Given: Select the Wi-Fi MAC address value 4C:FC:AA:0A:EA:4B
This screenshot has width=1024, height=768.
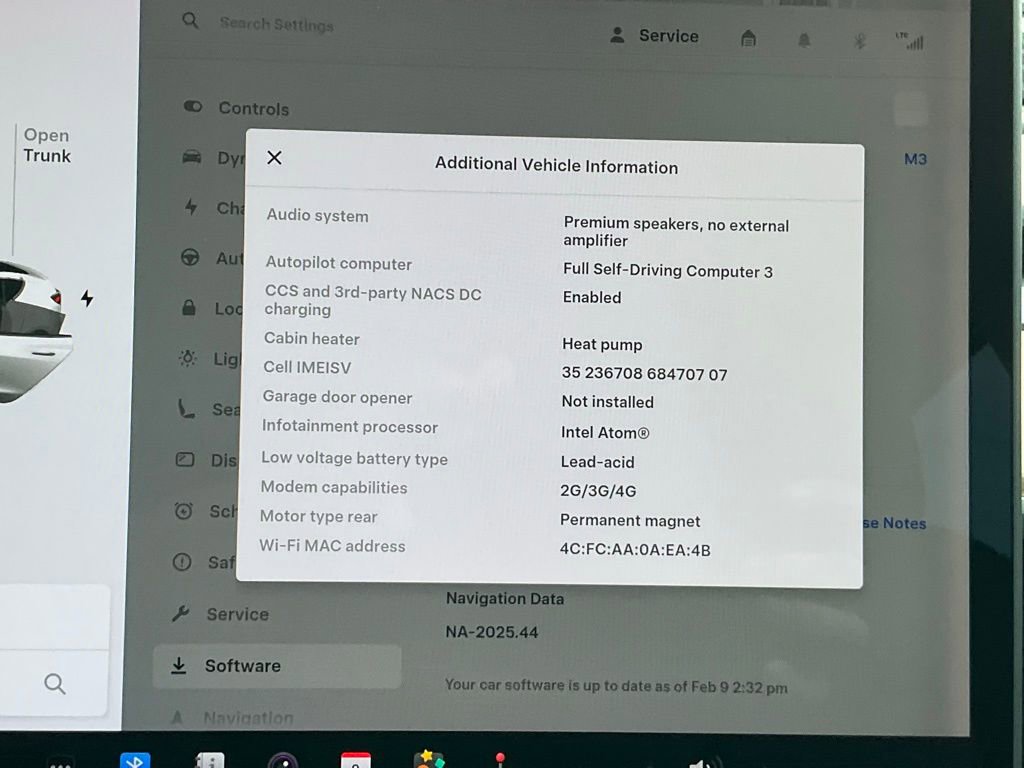Looking at the screenshot, I should coord(635,549).
